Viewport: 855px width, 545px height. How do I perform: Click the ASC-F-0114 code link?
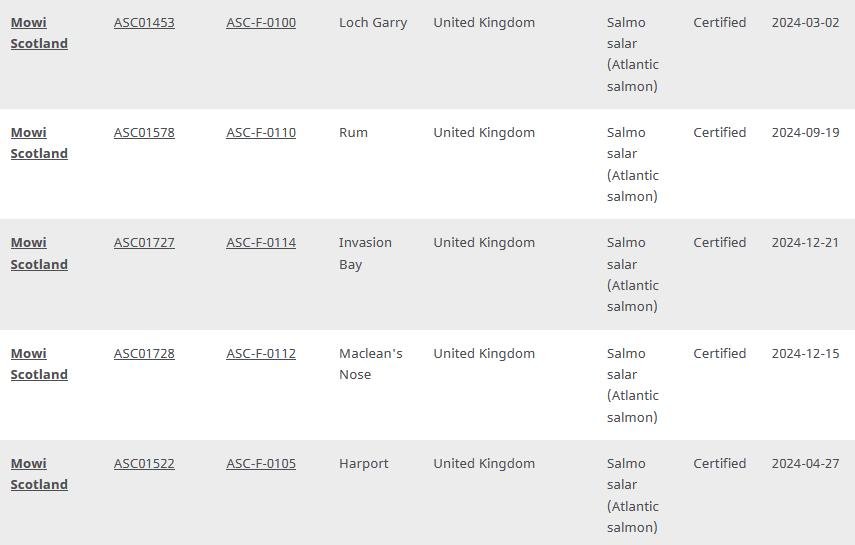click(261, 242)
